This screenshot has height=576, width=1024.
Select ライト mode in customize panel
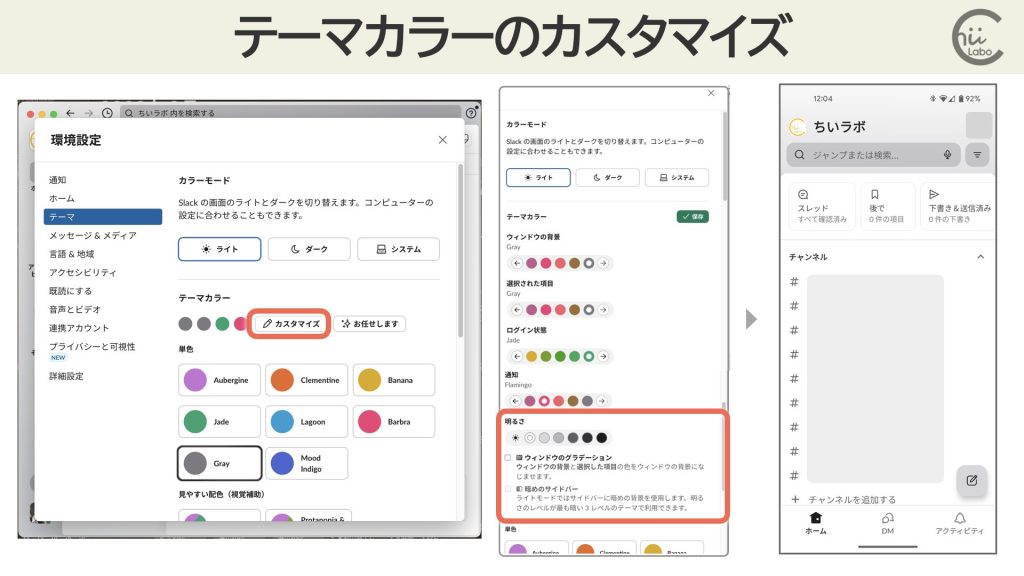point(538,178)
